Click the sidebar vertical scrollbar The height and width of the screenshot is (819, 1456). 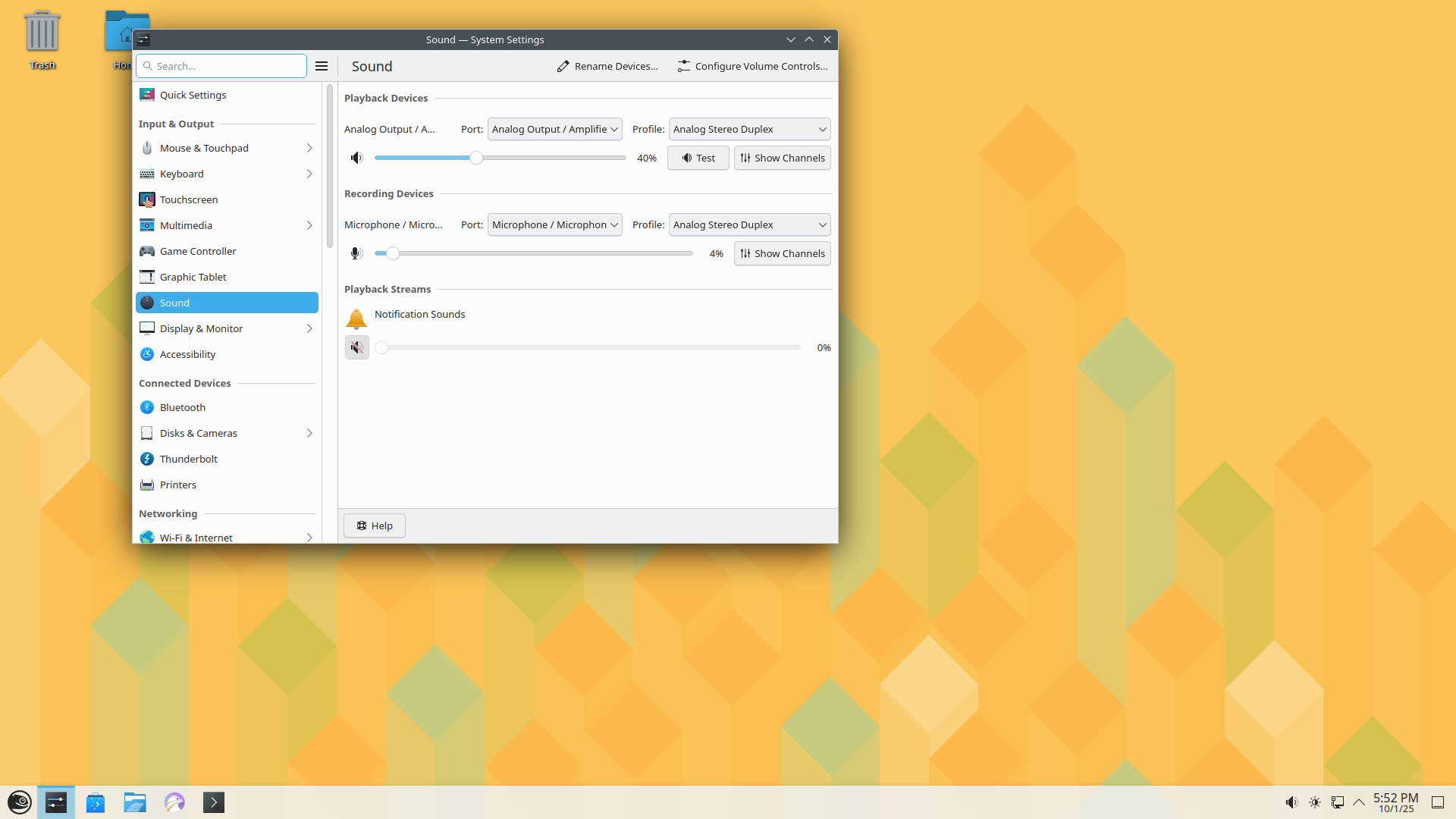[330, 165]
